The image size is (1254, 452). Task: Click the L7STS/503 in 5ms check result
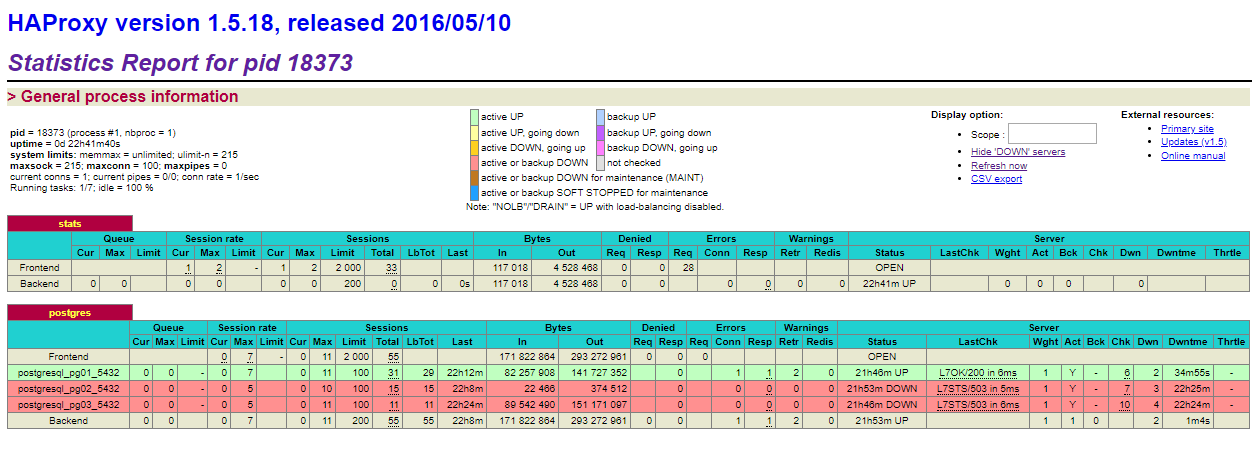pyautogui.click(x=978, y=389)
